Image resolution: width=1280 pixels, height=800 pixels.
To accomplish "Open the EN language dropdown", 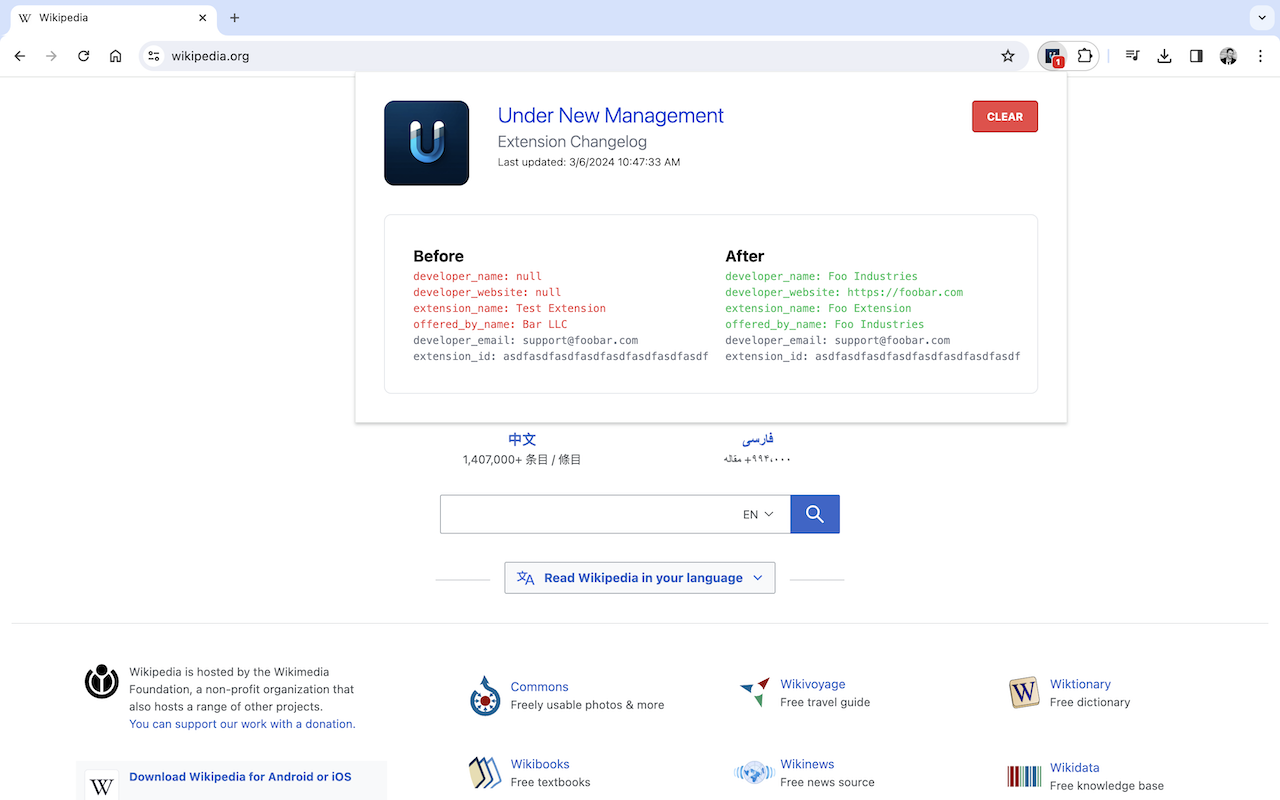I will (757, 514).
